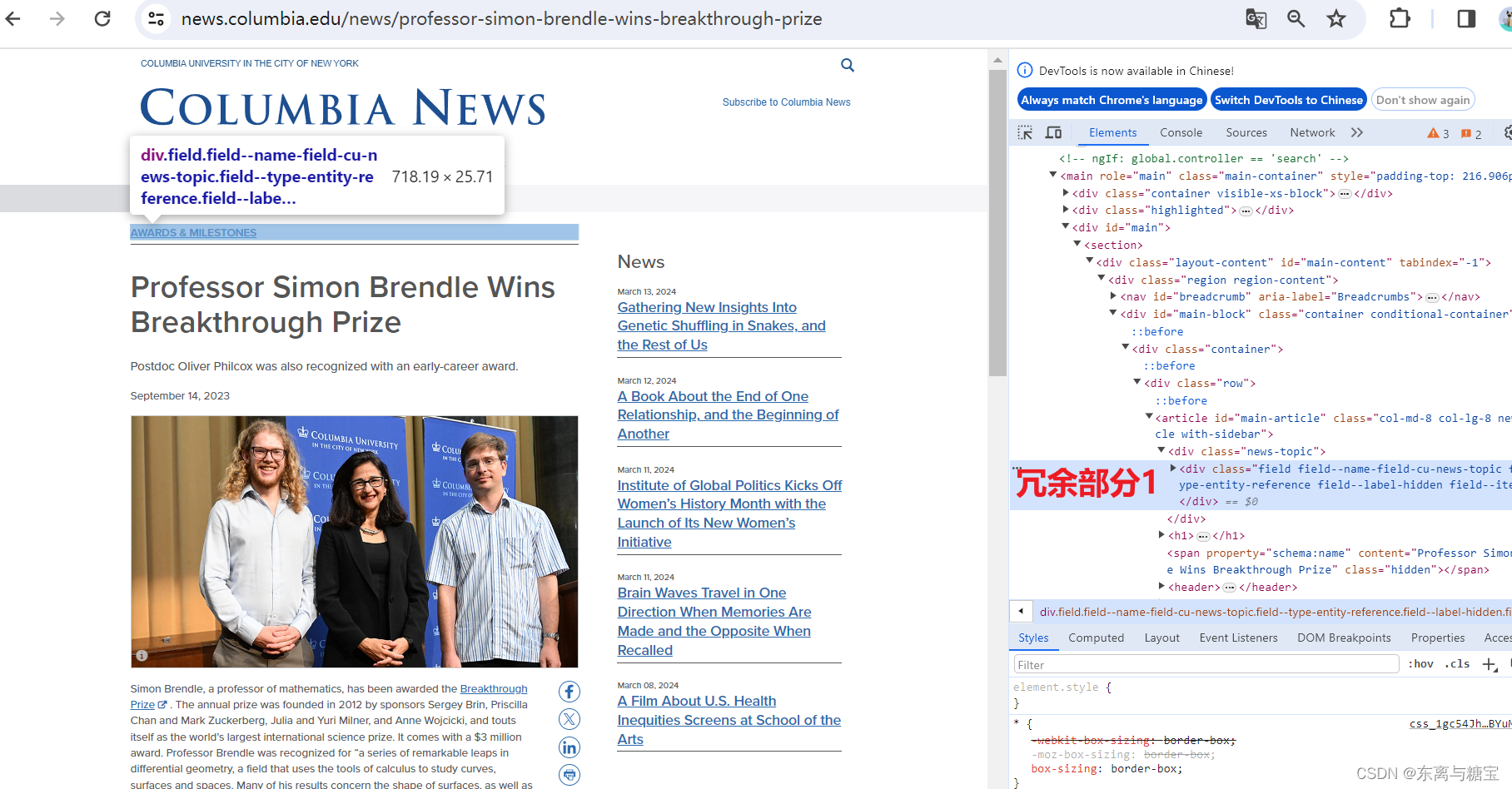Toggle the .cls class editor button
The height and width of the screenshot is (789, 1512).
coord(1457,664)
